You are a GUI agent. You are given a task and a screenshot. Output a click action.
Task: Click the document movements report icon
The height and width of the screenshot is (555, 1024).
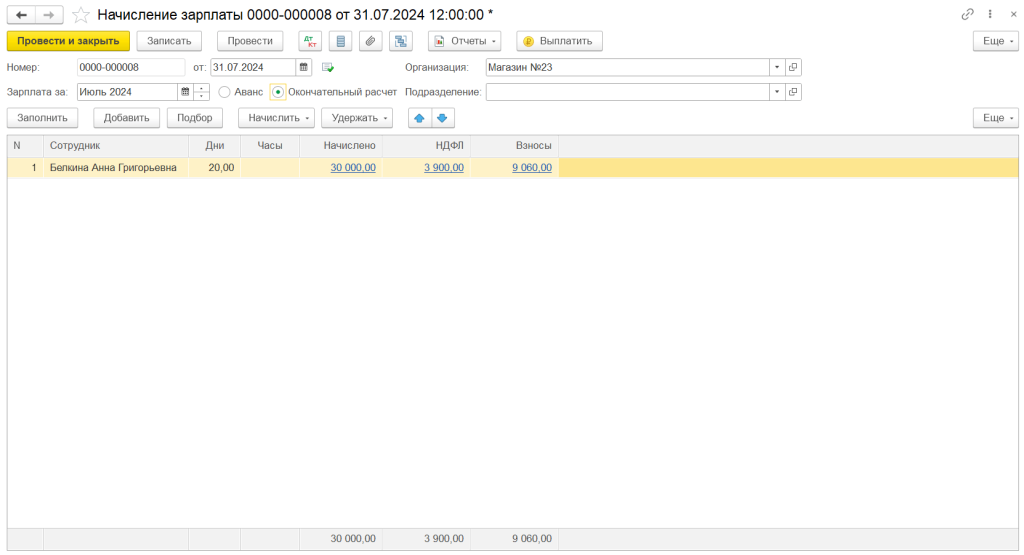click(341, 41)
